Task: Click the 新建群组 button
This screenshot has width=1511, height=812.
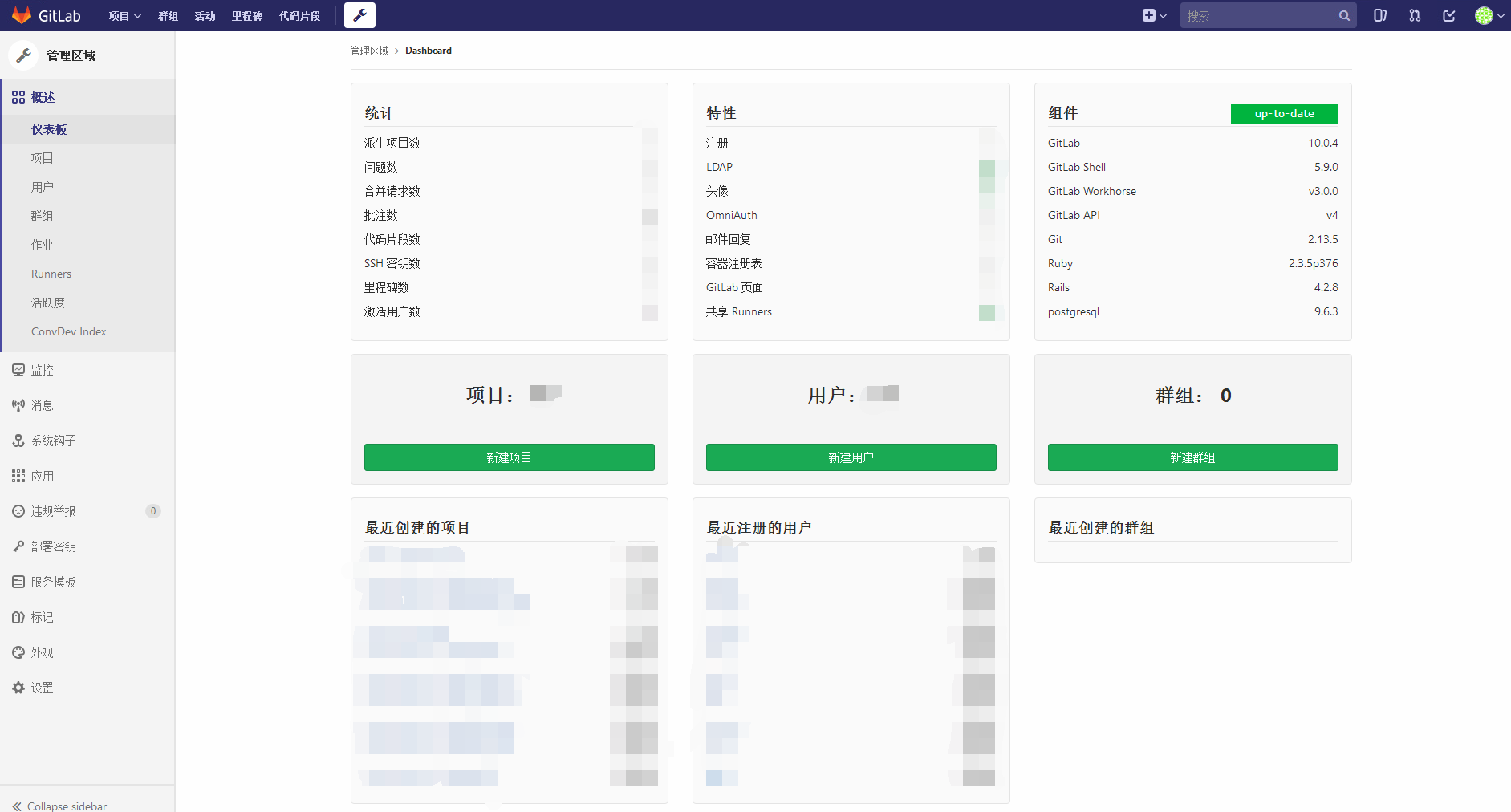Action: tap(1193, 457)
